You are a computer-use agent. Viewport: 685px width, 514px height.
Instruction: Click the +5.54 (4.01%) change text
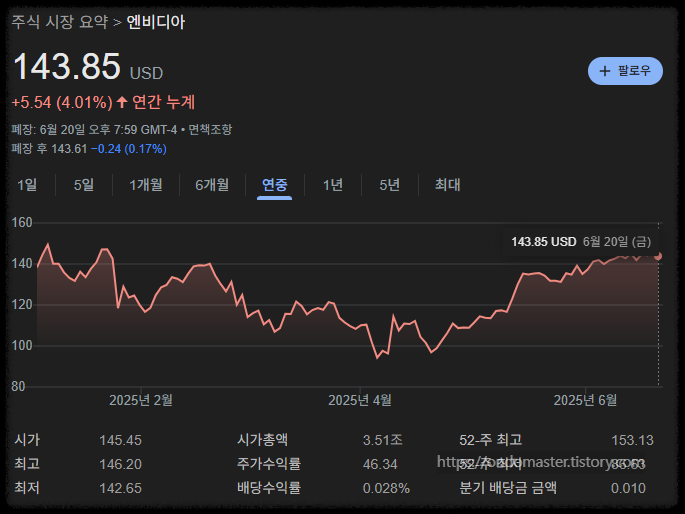click(x=62, y=103)
